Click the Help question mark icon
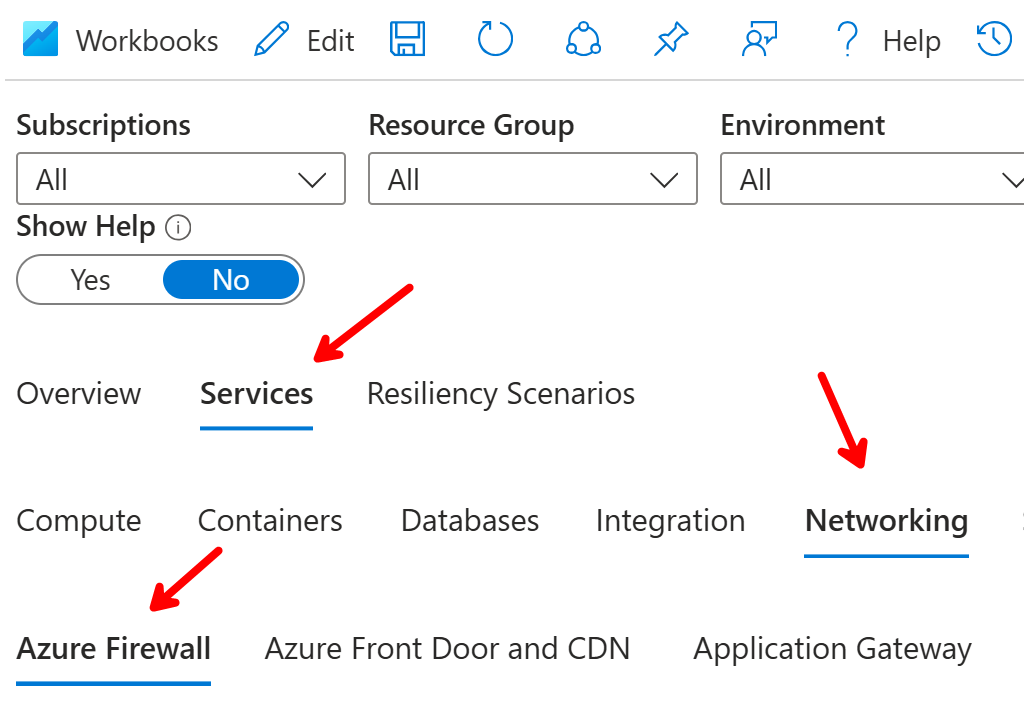1024x716 pixels. click(x=848, y=39)
